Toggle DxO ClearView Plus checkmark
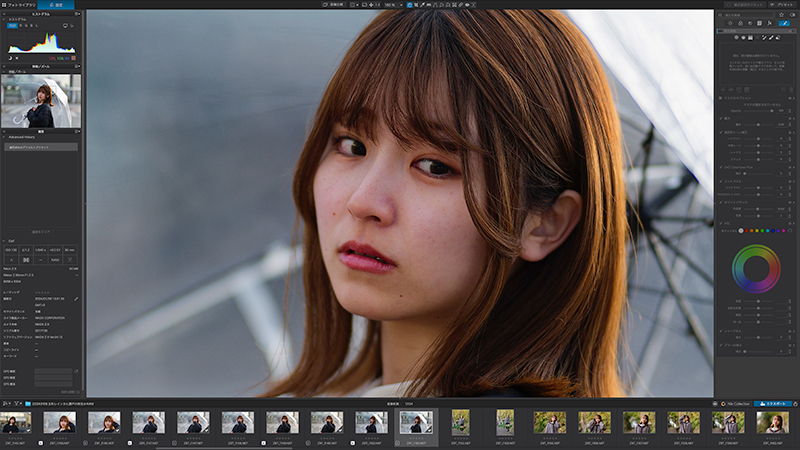Viewport: 800px width, 450px height. click(x=721, y=167)
